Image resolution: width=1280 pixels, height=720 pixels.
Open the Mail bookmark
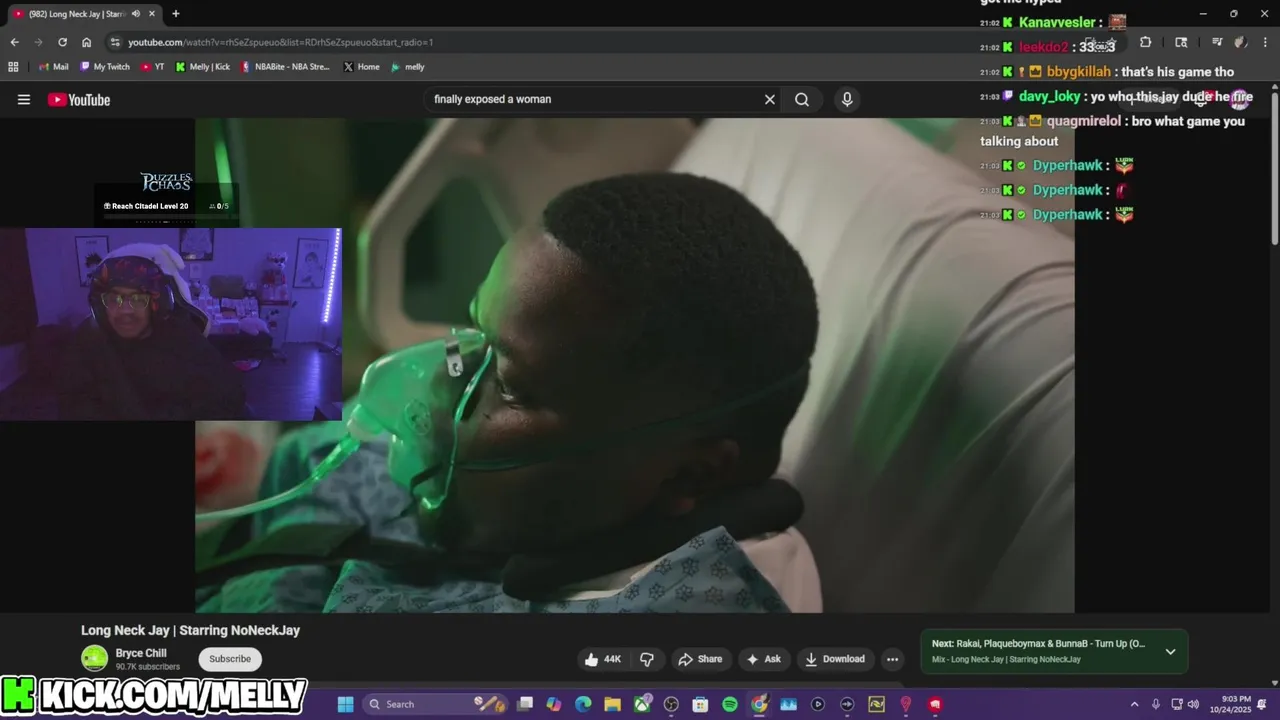coord(54,67)
